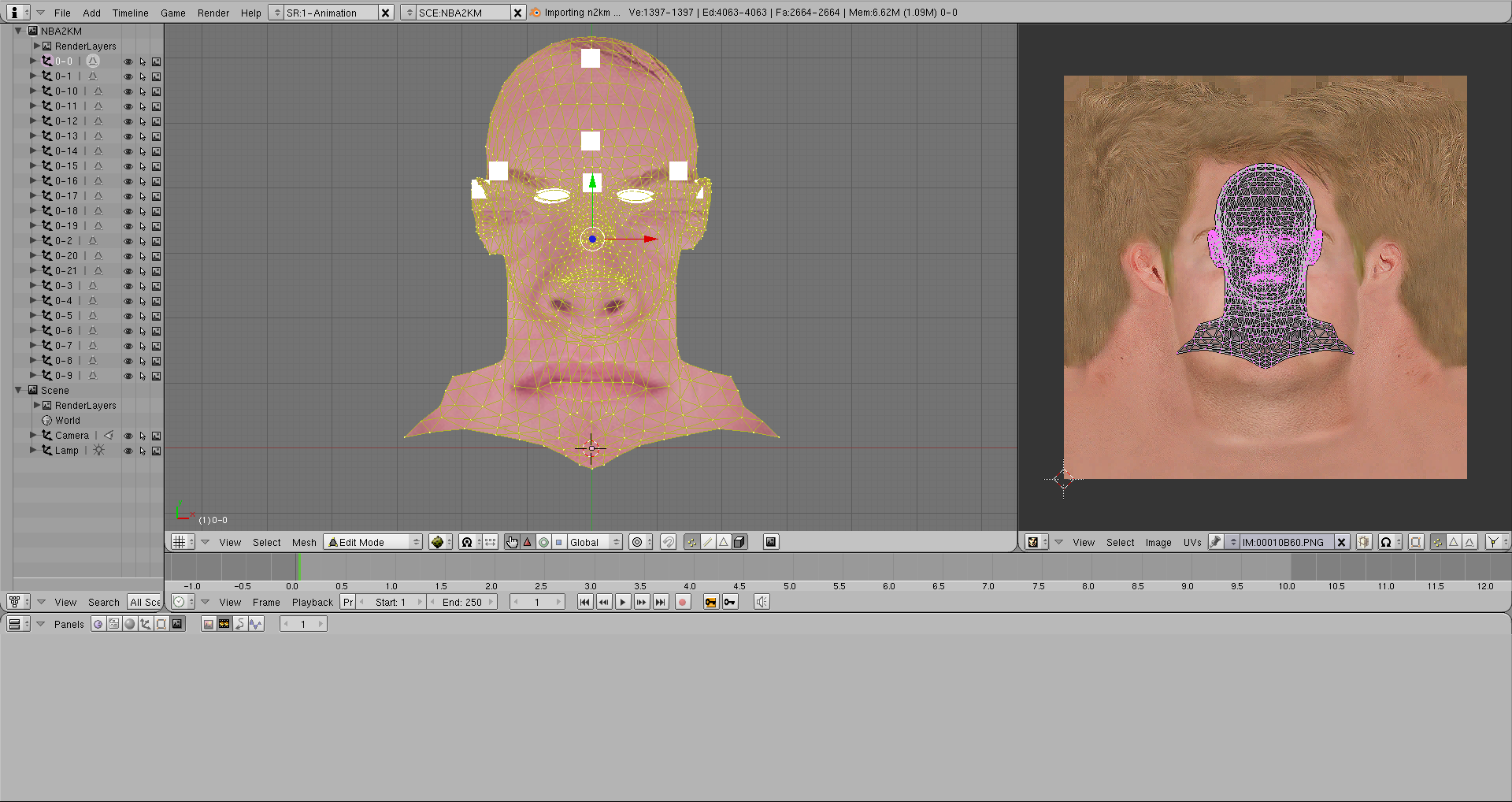Expand the 0-5 object in outliner
This screenshot has width=1512, height=802.
pos(33,316)
